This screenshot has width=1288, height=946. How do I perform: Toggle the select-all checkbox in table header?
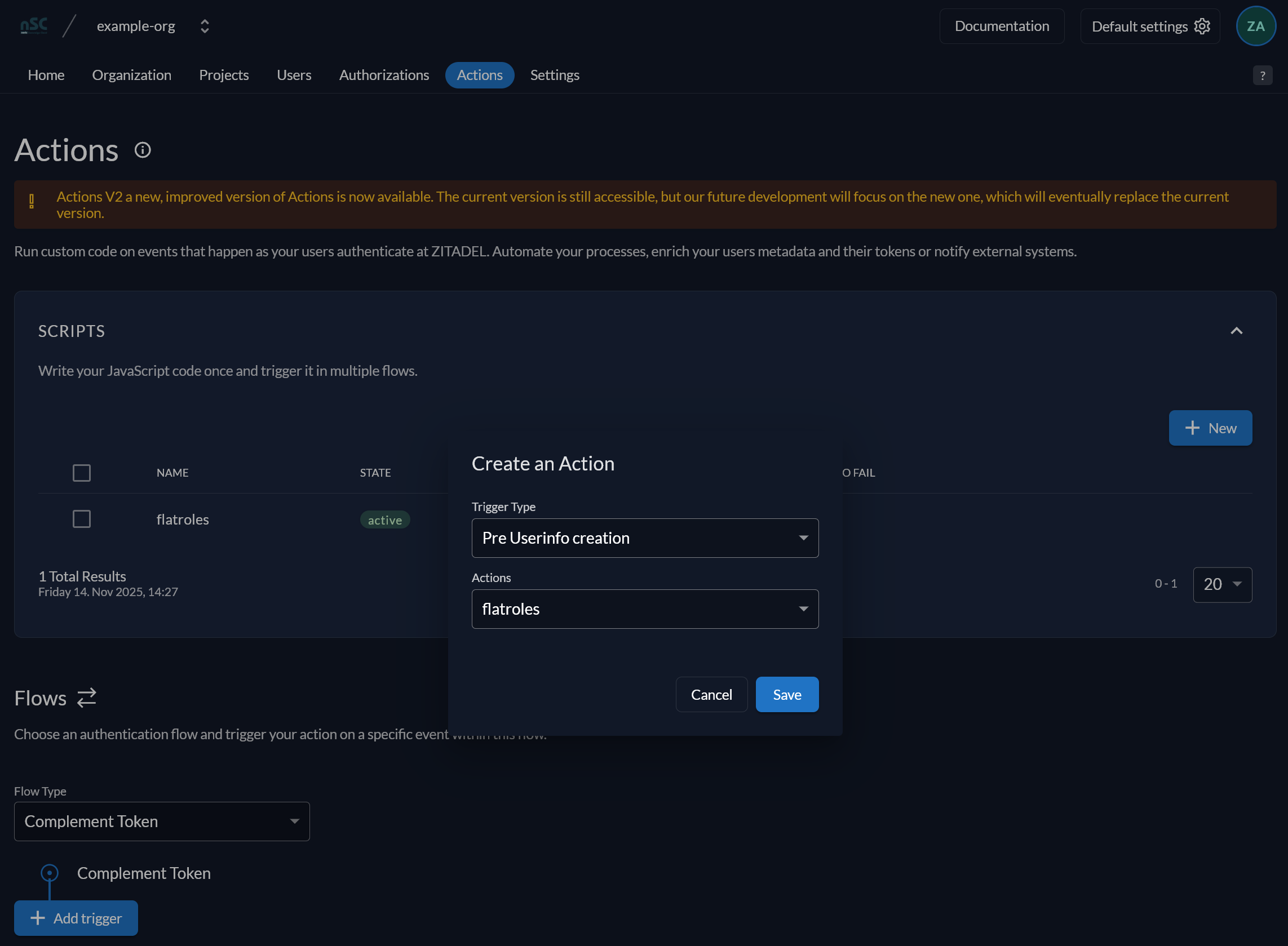pyautogui.click(x=82, y=473)
